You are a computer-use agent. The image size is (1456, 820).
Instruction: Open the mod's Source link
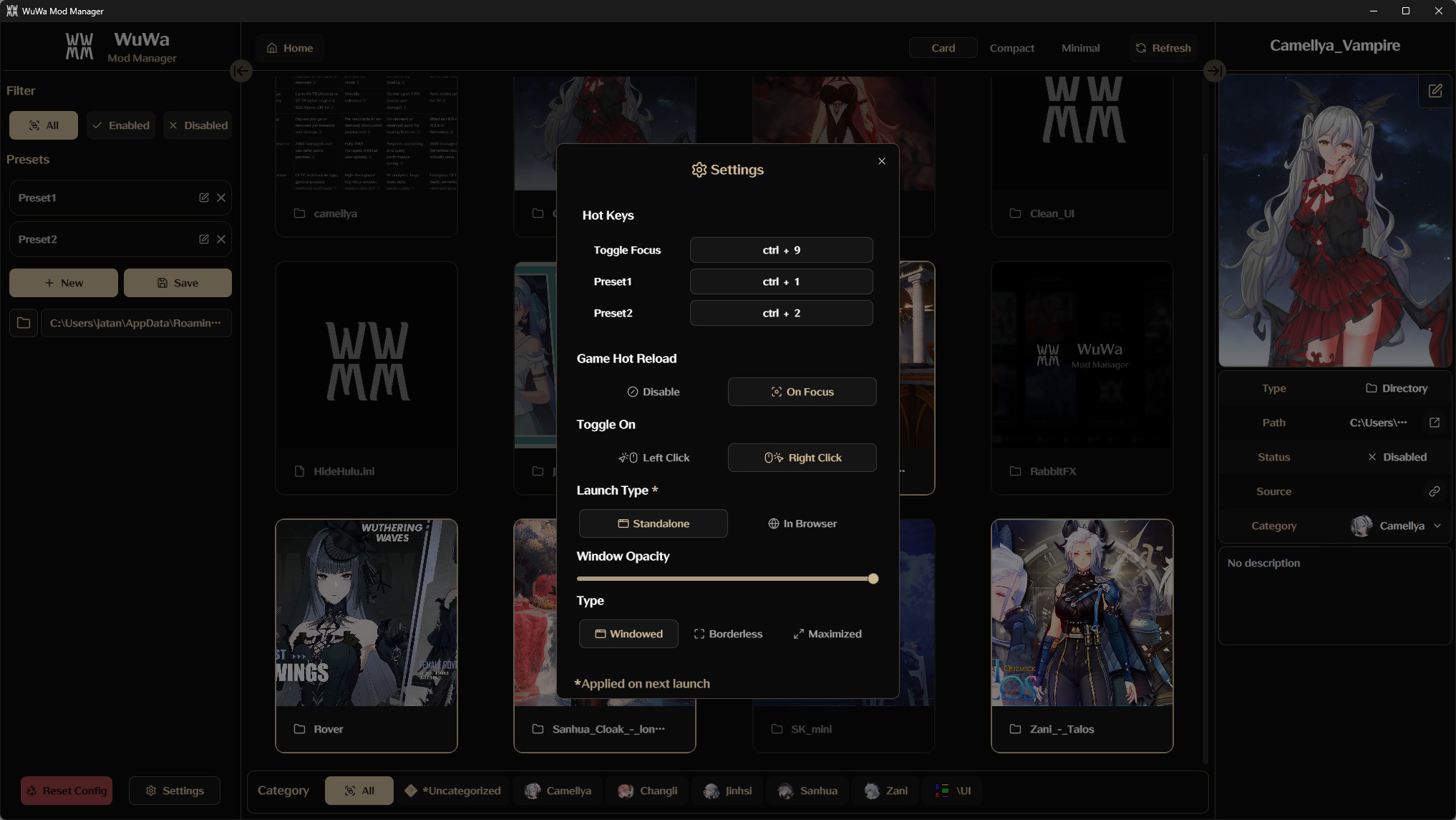click(1434, 491)
